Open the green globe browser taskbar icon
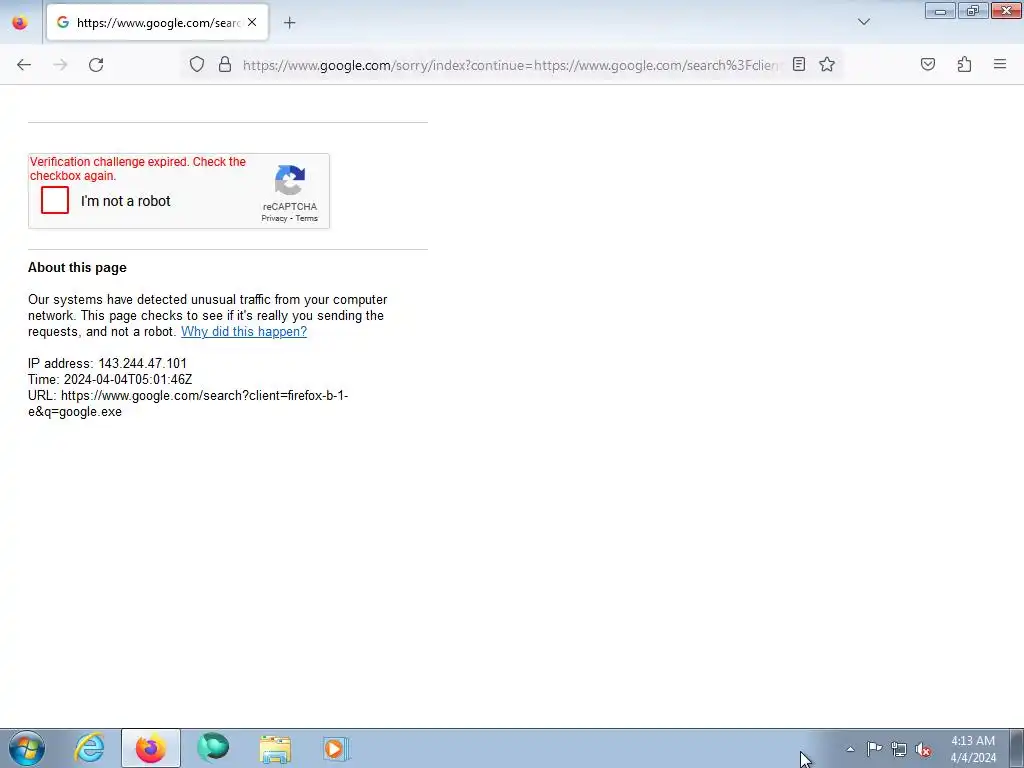The height and width of the screenshot is (768, 1024). [213, 748]
